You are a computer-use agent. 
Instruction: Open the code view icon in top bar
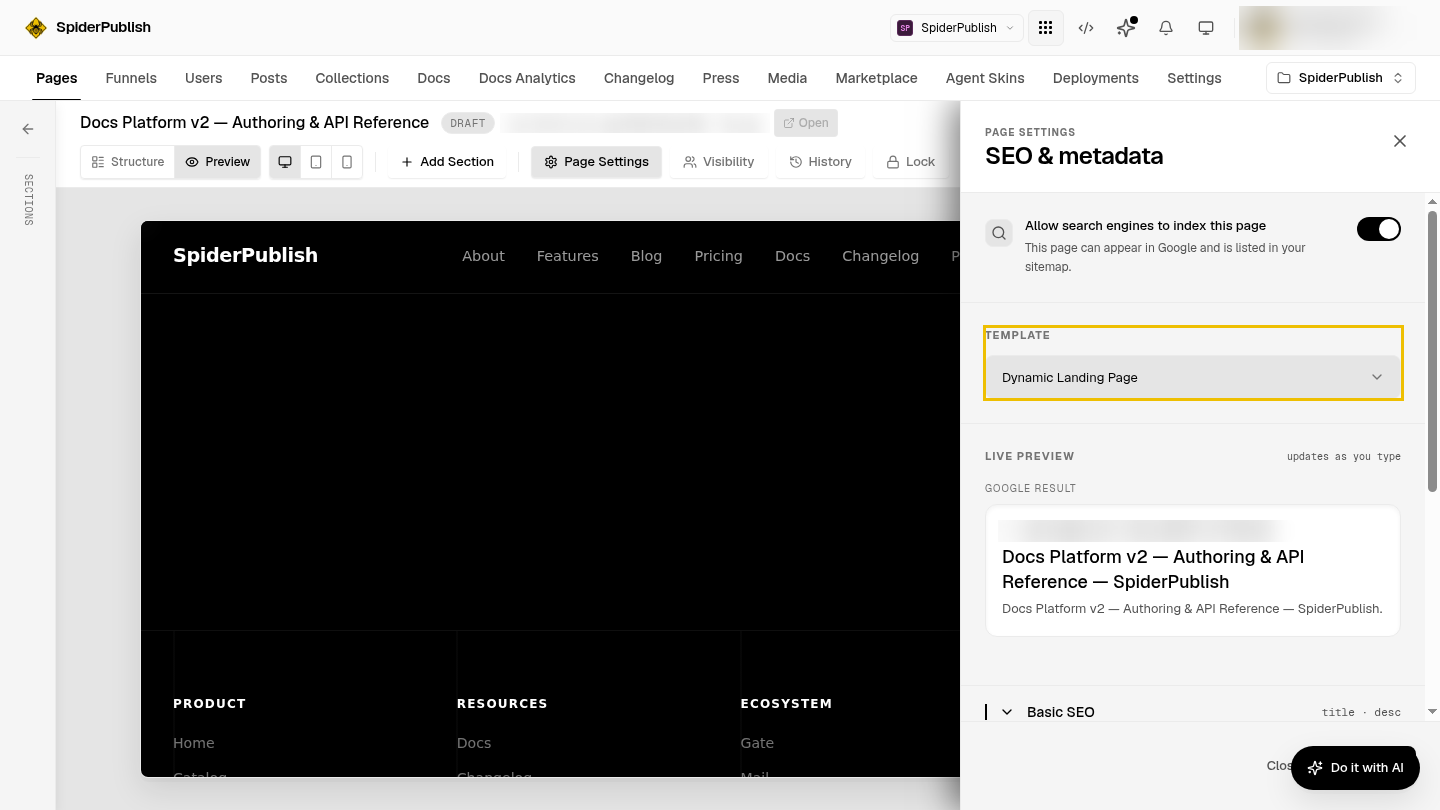pos(1086,28)
